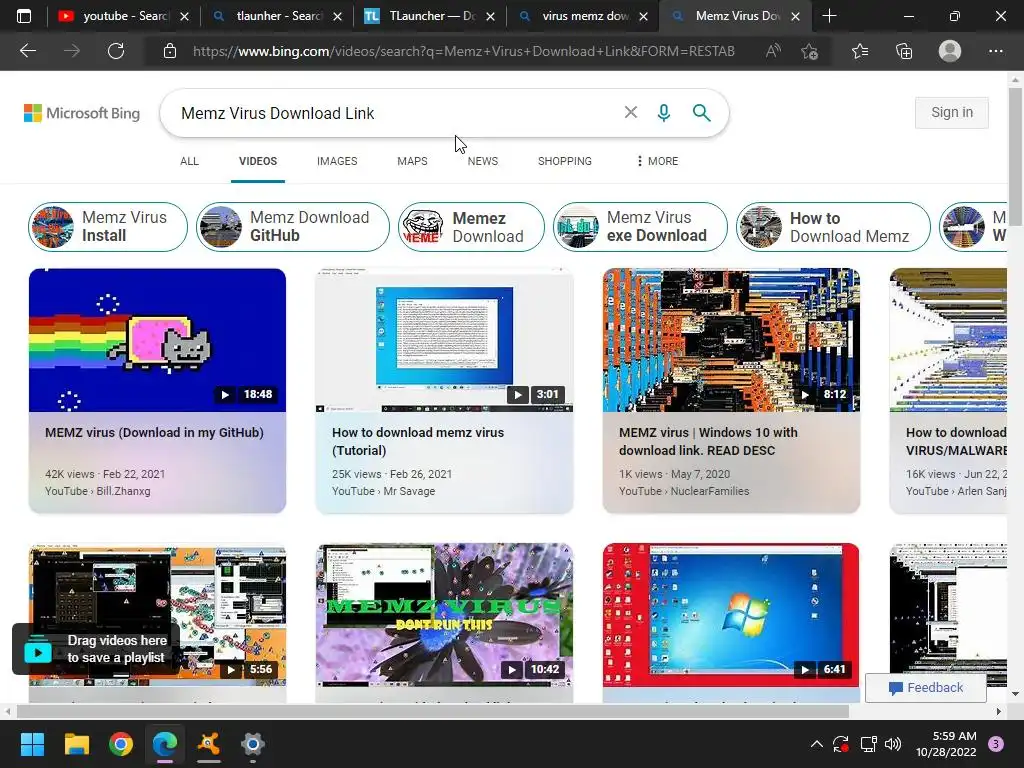The height and width of the screenshot is (768, 1024).
Task: Search by voice with microphone
Action: click(664, 112)
